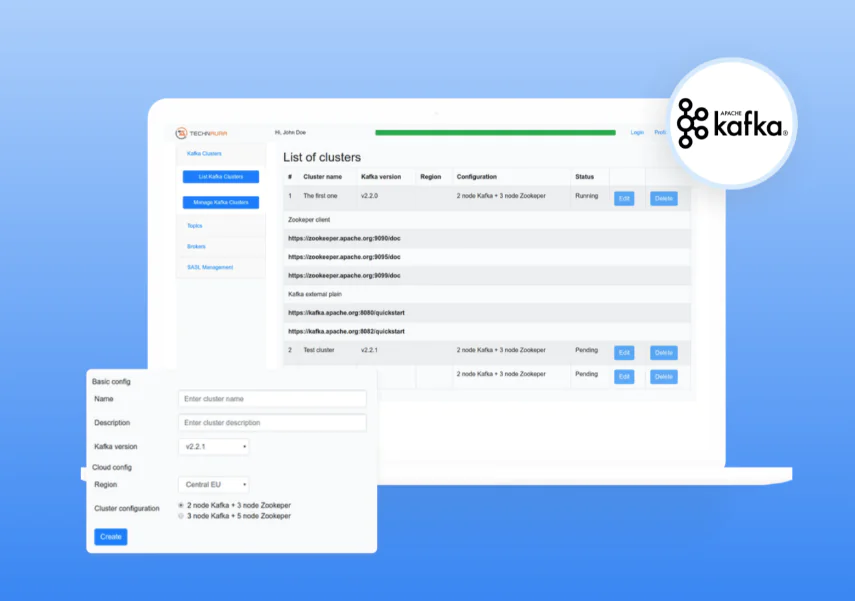Open the kafka.apache.org:8080/quickstart link
Image resolution: width=855 pixels, height=601 pixels.
pyautogui.click(x=346, y=313)
